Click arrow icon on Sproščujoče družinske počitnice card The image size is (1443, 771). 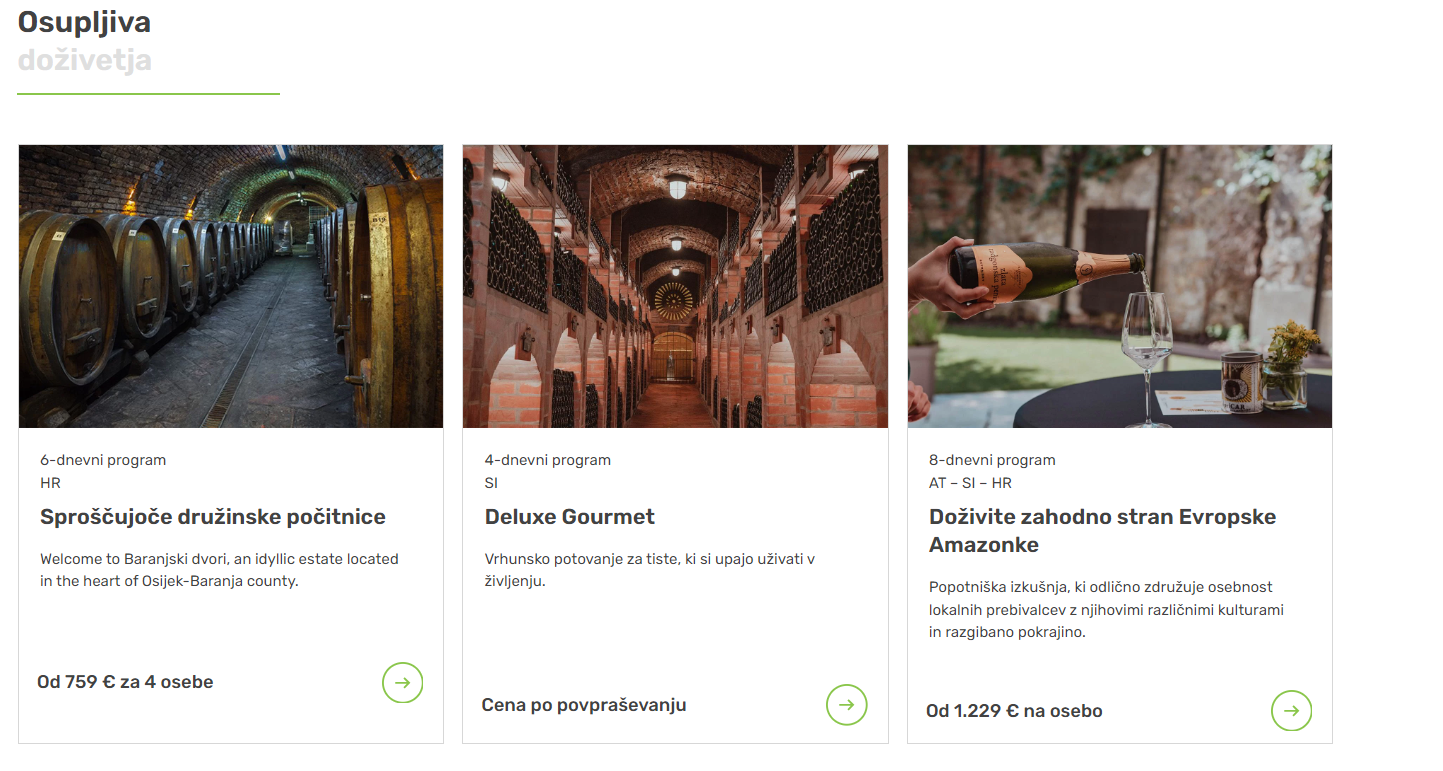[x=403, y=683]
